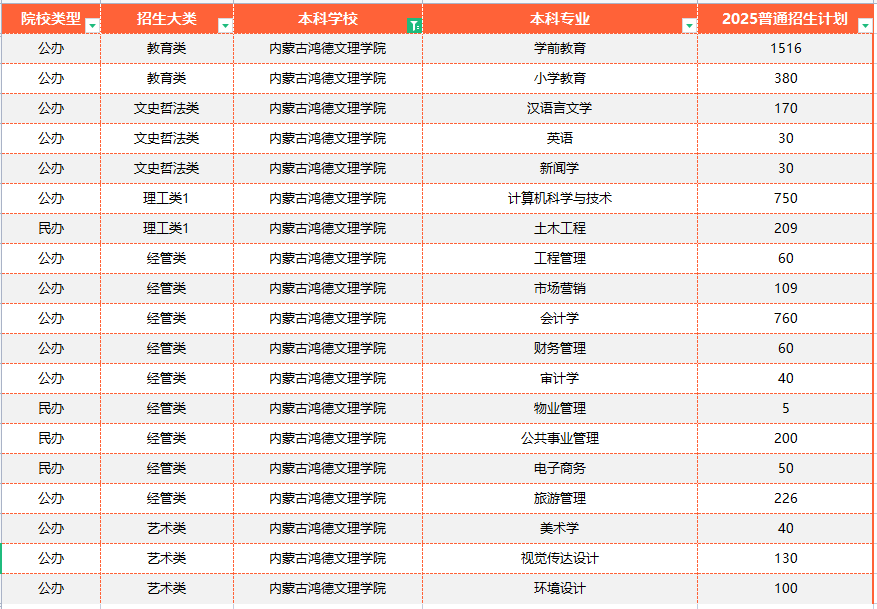
Task: Click 民办 in the 土木工程 row
Action: 51,228
